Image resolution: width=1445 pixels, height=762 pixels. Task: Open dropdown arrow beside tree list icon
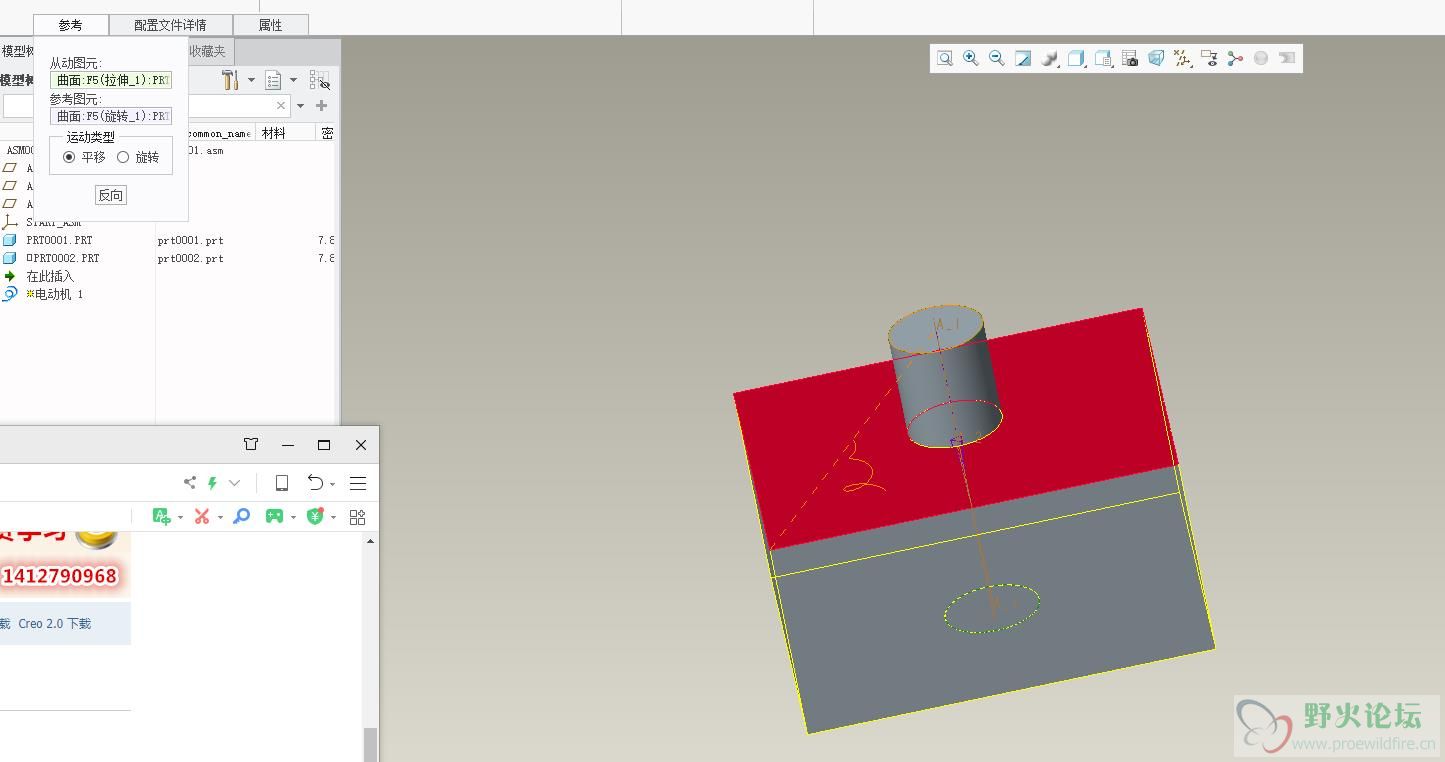click(293, 80)
